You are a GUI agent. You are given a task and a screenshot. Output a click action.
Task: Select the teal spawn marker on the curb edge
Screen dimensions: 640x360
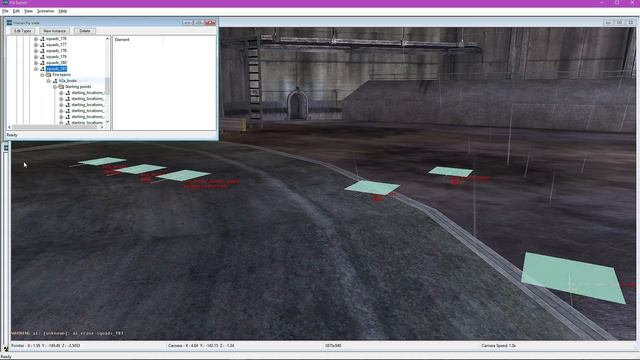(x=372, y=187)
